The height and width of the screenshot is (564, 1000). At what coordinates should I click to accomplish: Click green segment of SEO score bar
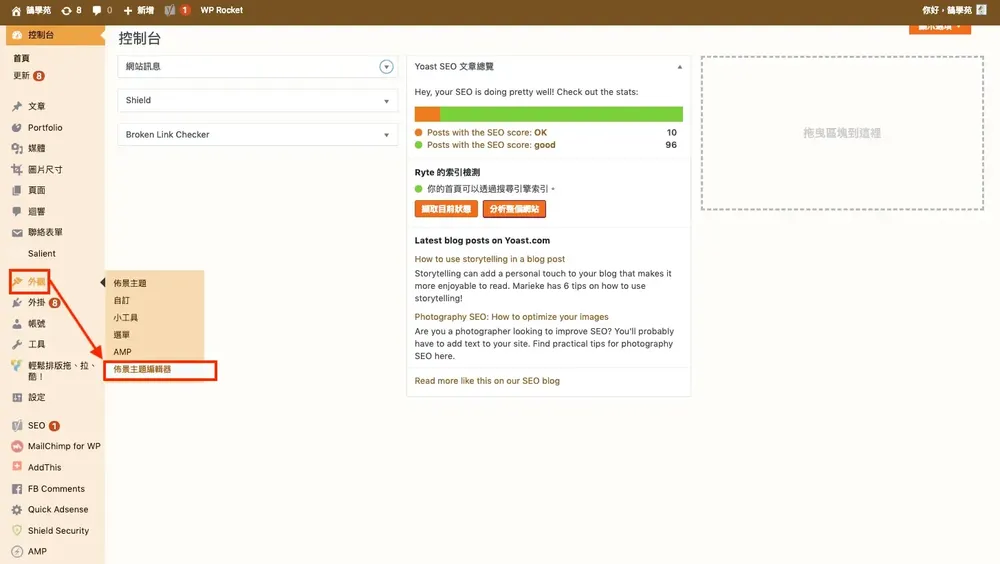click(x=561, y=114)
